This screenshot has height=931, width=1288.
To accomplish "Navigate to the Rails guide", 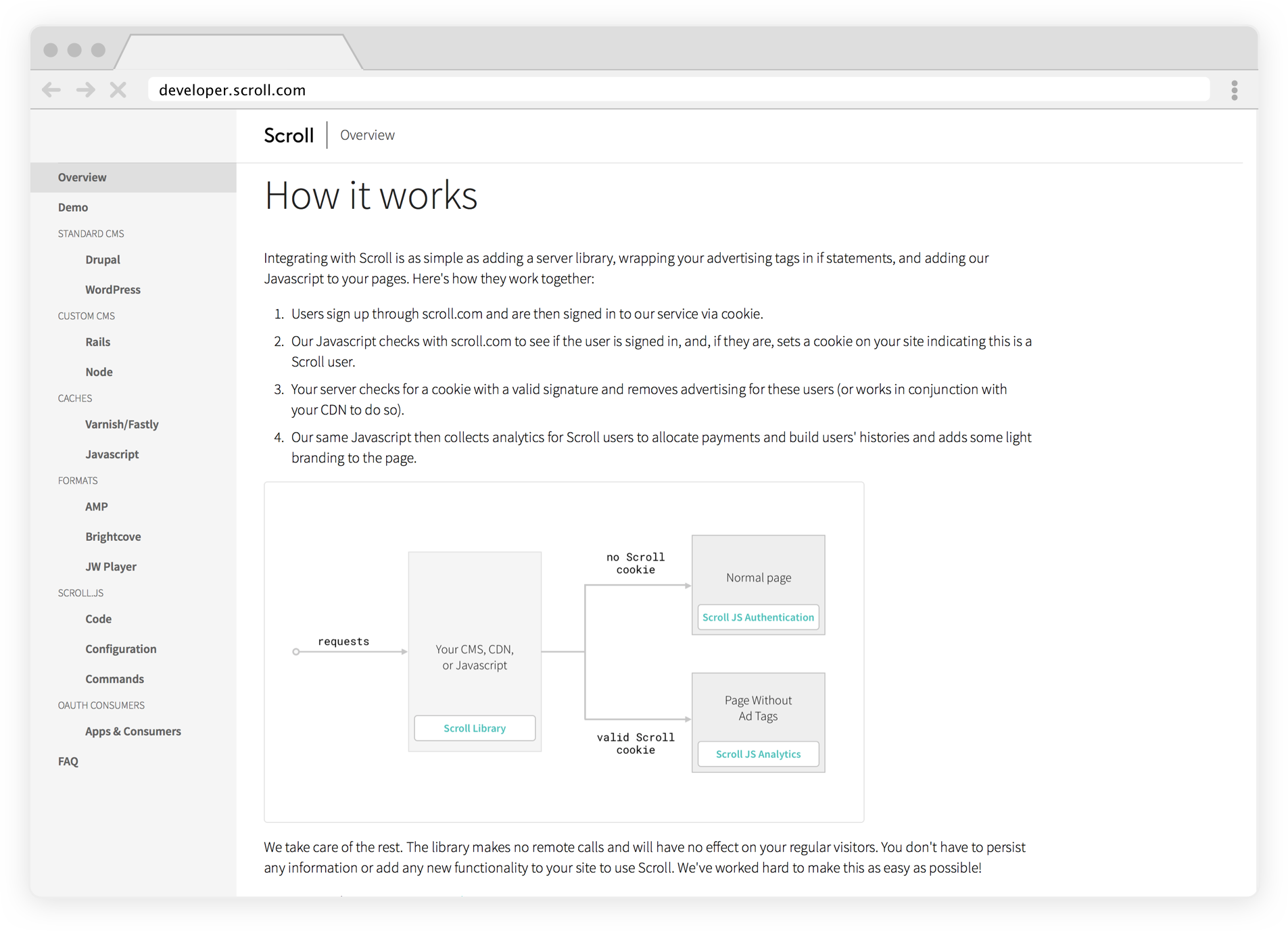I will click(x=98, y=342).
